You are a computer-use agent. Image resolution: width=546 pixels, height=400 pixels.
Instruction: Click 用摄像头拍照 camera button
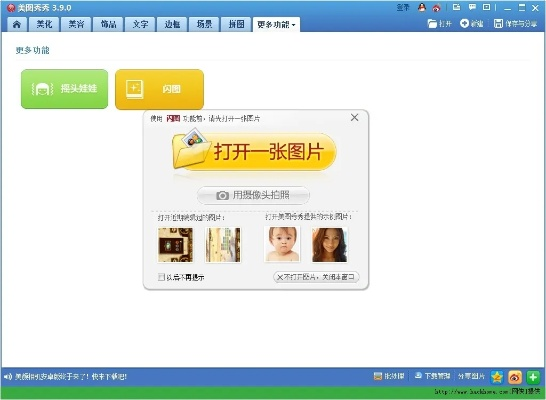tap(253, 195)
